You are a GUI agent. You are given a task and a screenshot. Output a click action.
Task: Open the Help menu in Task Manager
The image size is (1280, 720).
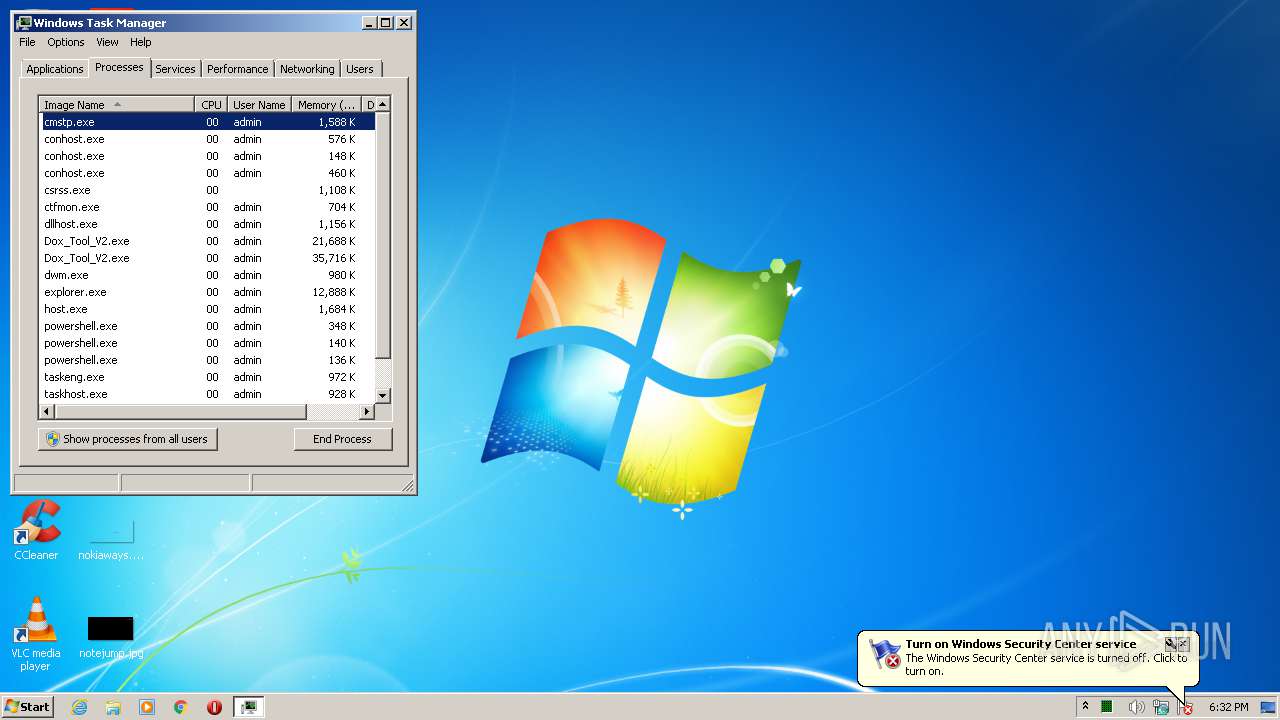(x=141, y=42)
